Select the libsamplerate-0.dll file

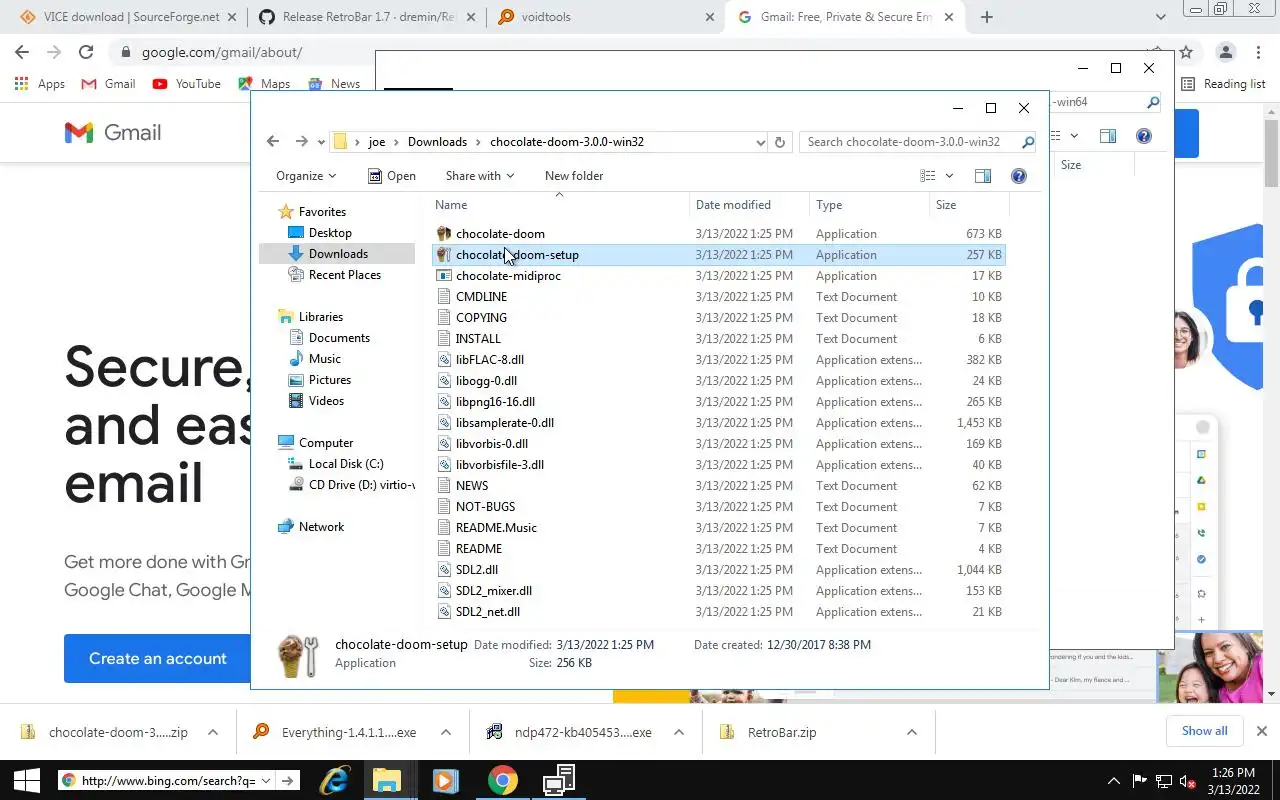pyautogui.click(x=505, y=422)
